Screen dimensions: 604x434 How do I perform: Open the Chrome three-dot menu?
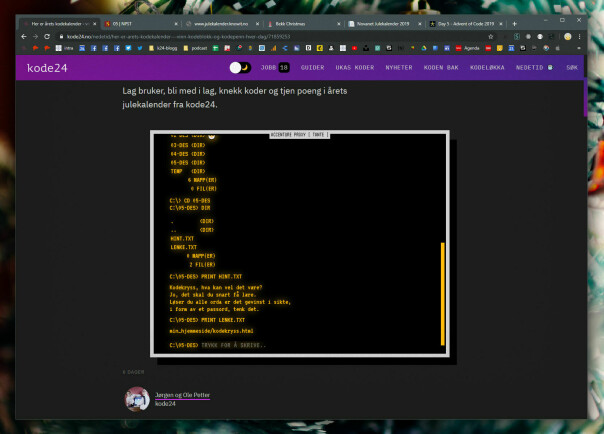point(579,37)
